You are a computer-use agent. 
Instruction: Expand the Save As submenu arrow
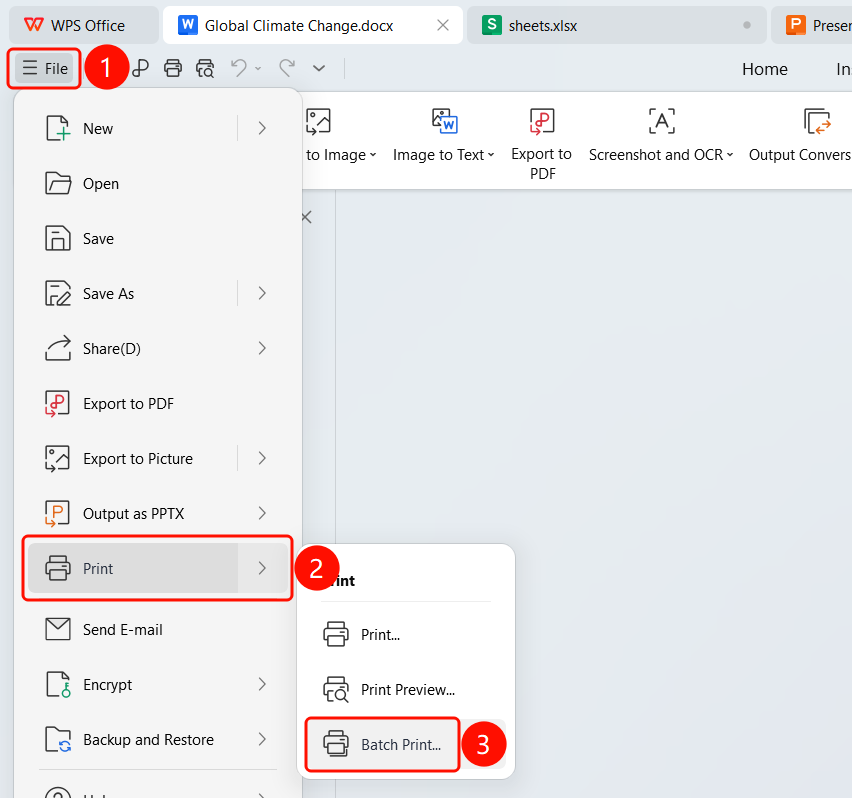[262, 293]
